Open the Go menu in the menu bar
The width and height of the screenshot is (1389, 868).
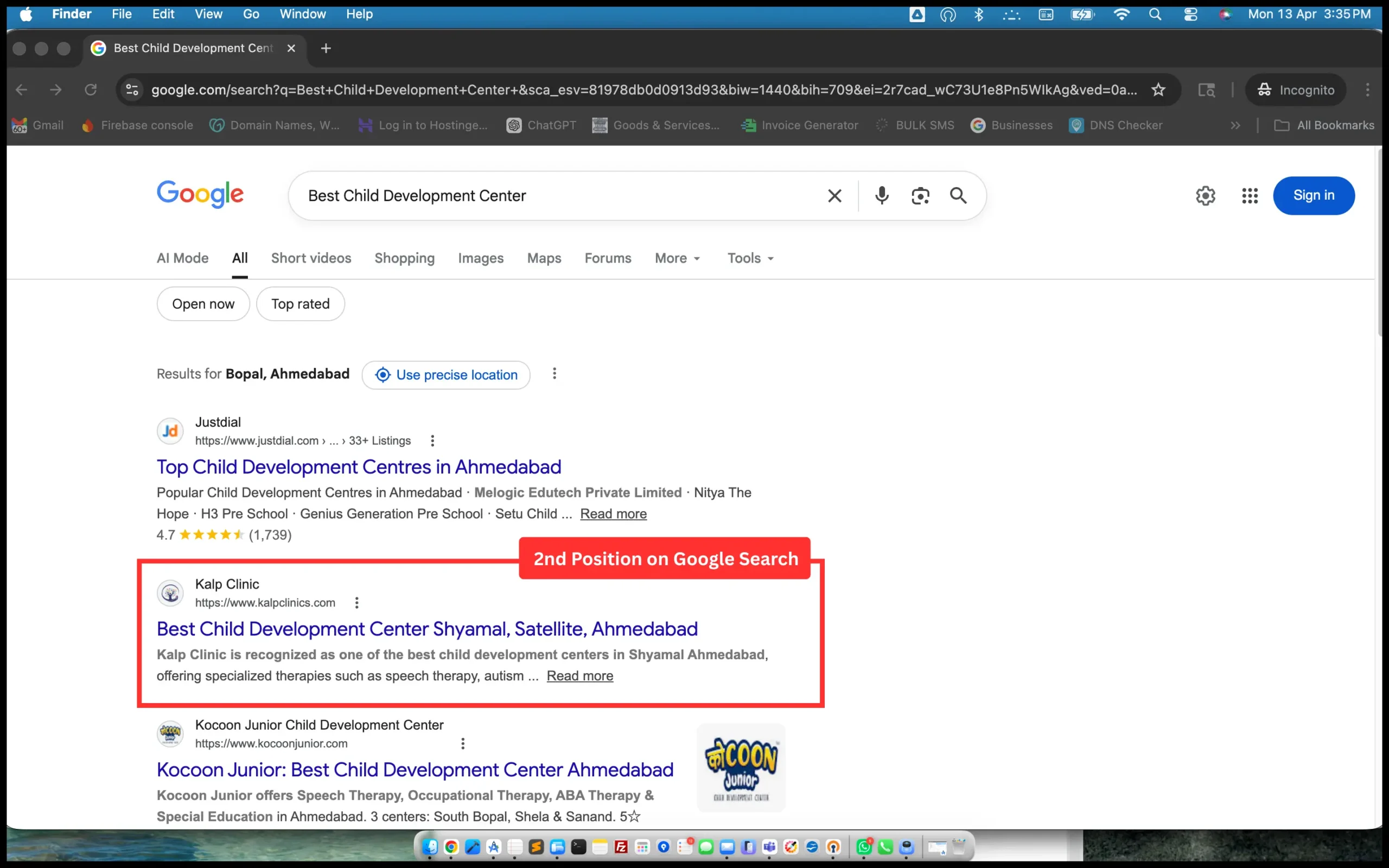pos(251,14)
